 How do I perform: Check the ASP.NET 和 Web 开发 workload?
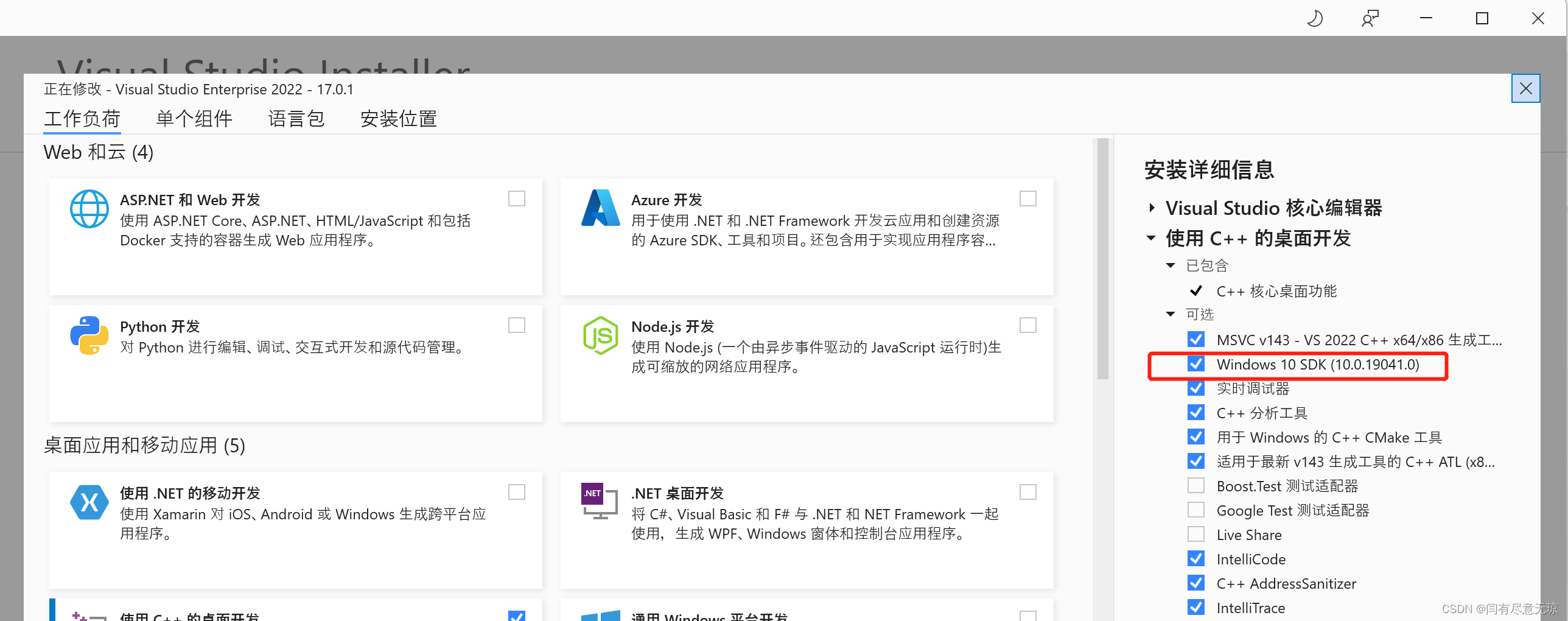pos(517,199)
